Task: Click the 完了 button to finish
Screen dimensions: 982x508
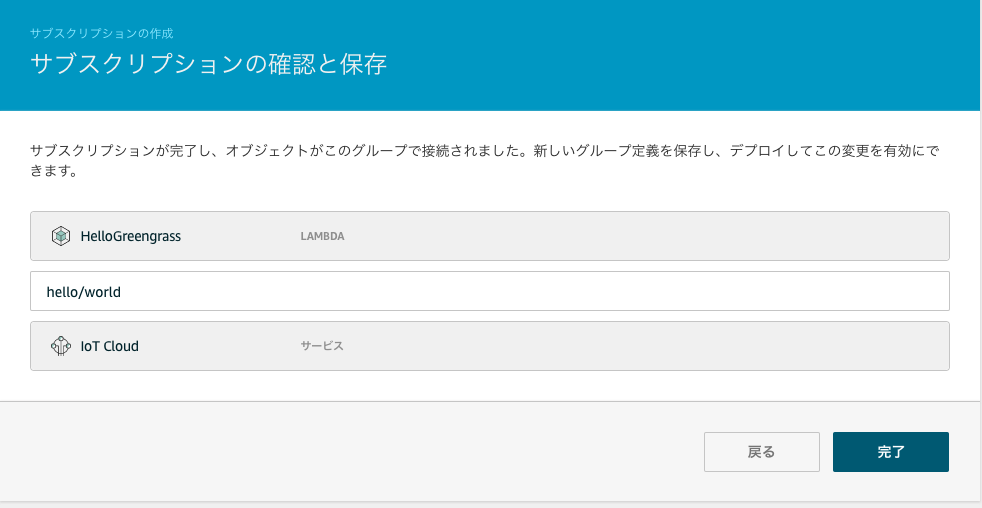Action: tap(891, 452)
